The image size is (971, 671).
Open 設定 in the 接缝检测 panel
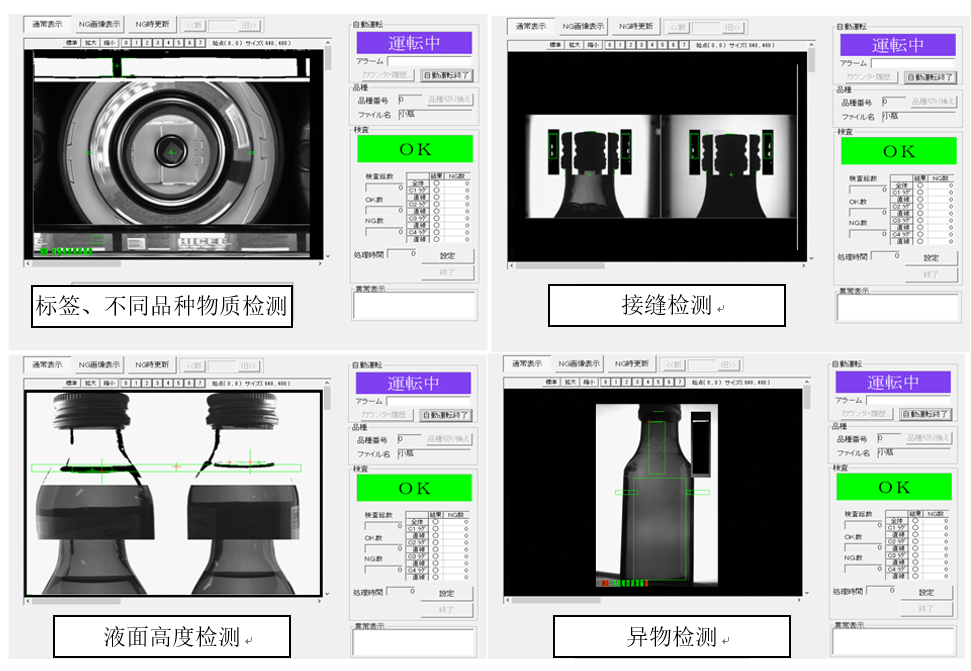point(931,258)
